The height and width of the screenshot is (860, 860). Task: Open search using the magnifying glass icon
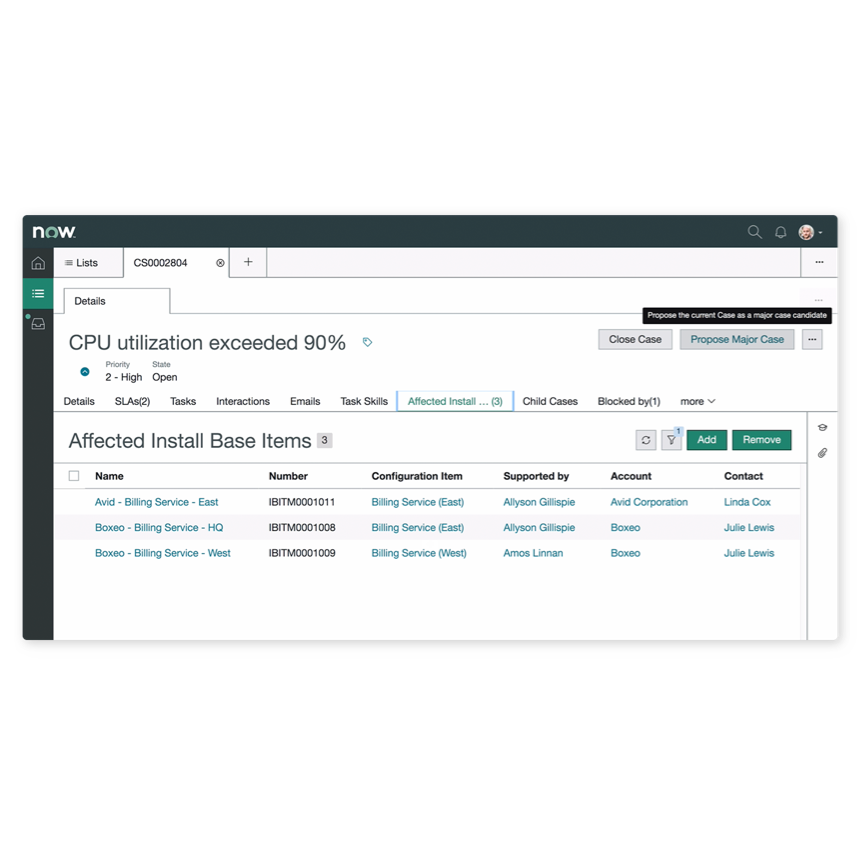tap(754, 231)
